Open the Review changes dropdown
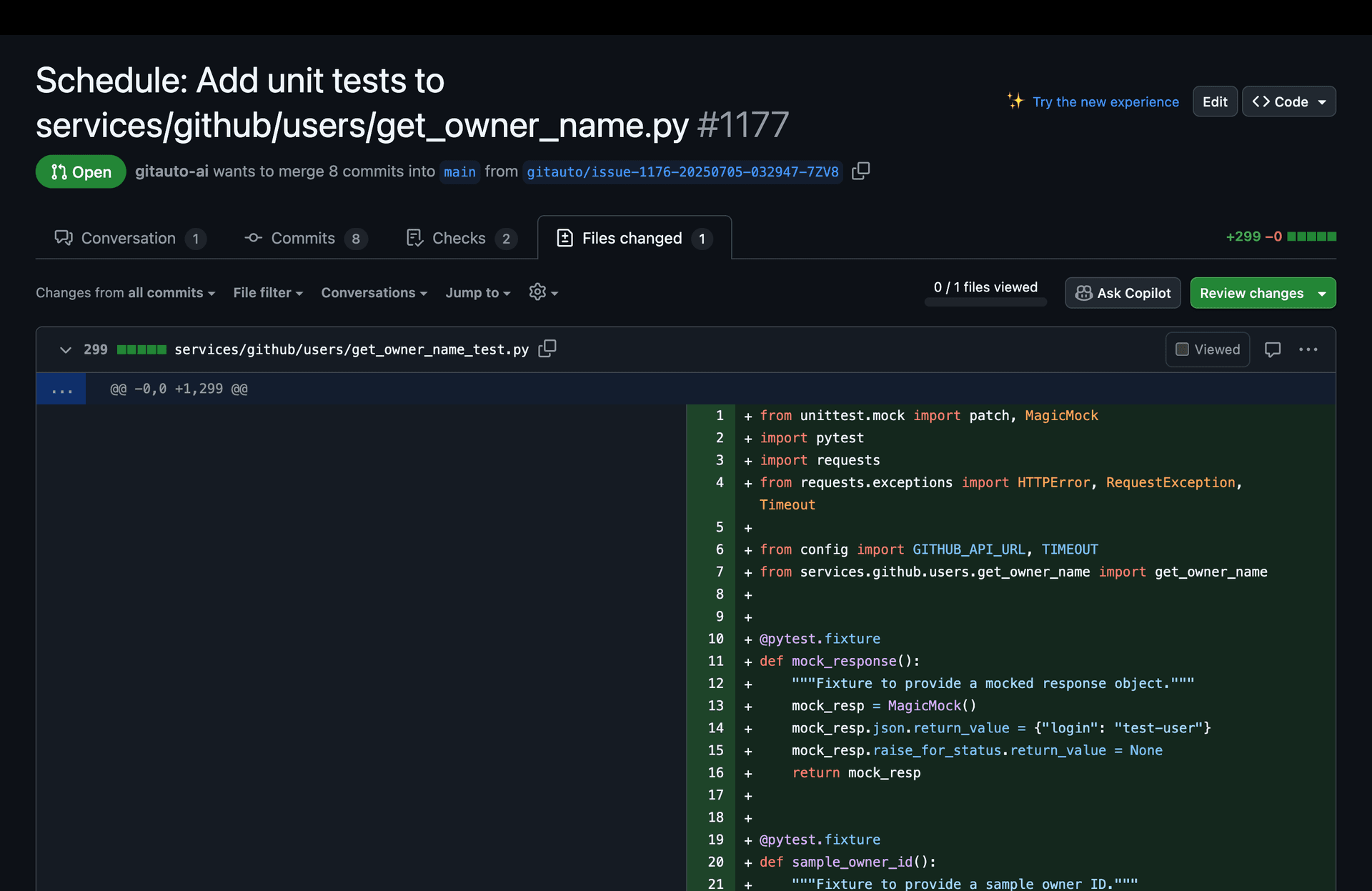Image resolution: width=1372 pixels, height=891 pixels. pyautogui.click(x=1263, y=293)
